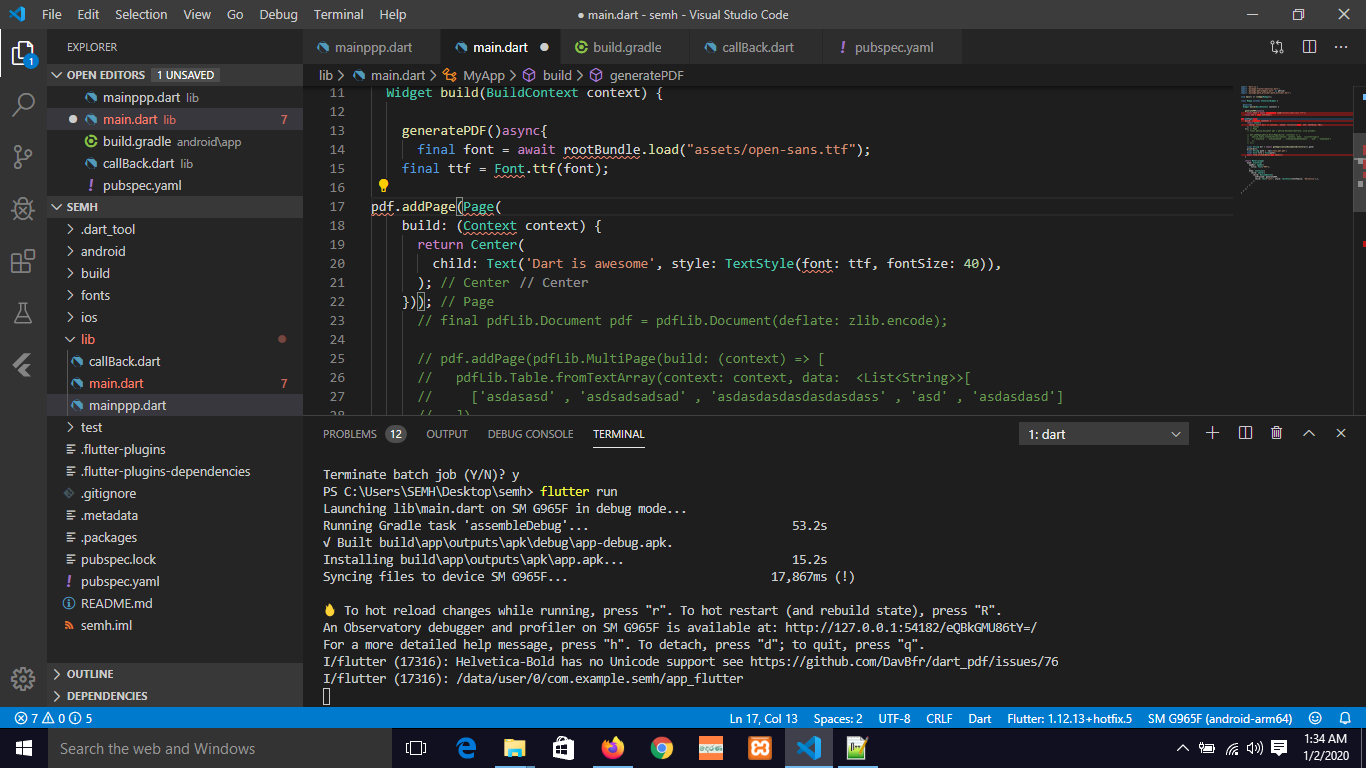
Task: Switch to the build.gradle editor tab
Action: click(627, 47)
